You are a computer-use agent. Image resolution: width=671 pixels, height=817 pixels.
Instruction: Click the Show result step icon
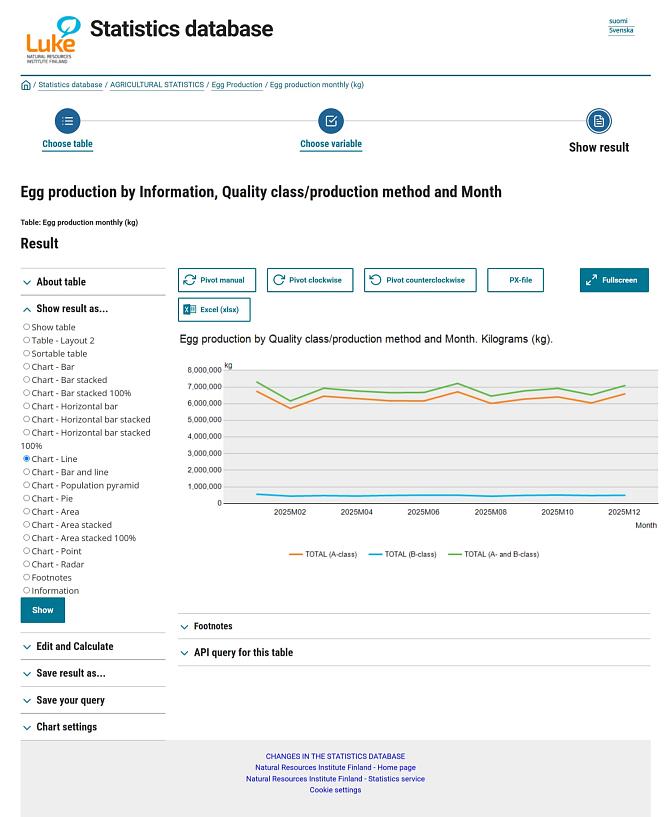[x=599, y=121]
